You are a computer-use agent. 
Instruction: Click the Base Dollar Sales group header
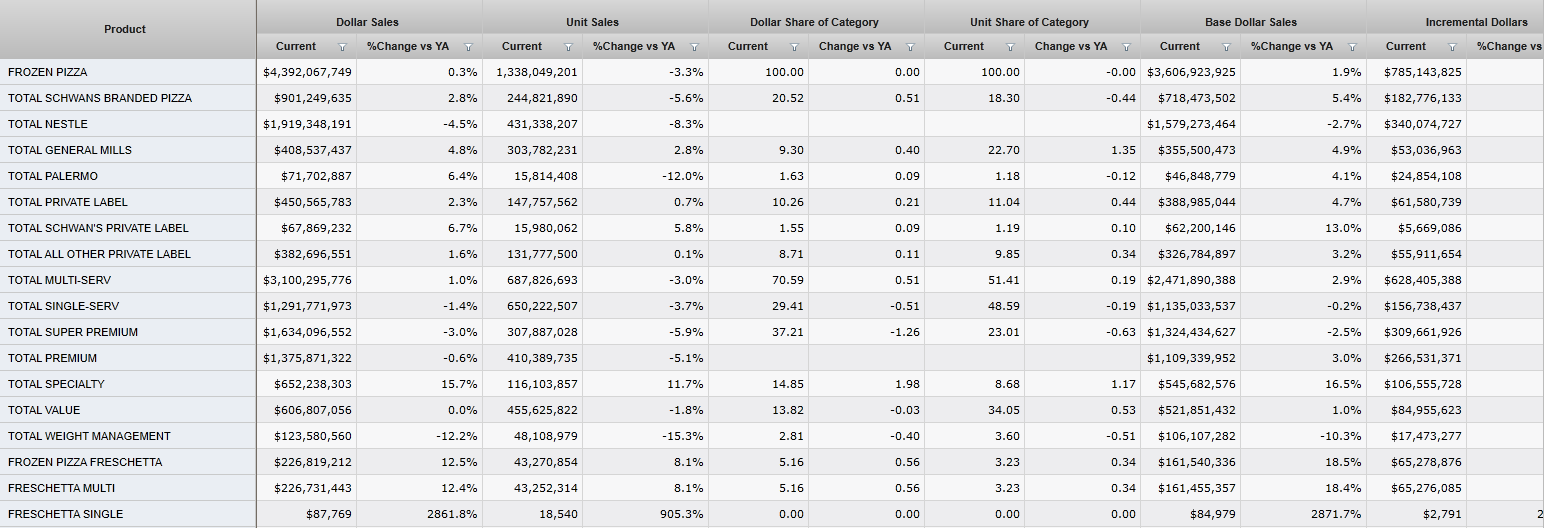point(1251,22)
